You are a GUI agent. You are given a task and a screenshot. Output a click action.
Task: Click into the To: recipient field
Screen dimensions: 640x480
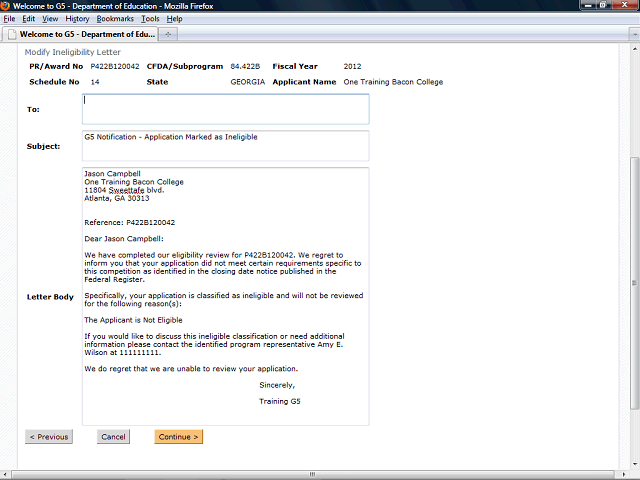pos(226,109)
